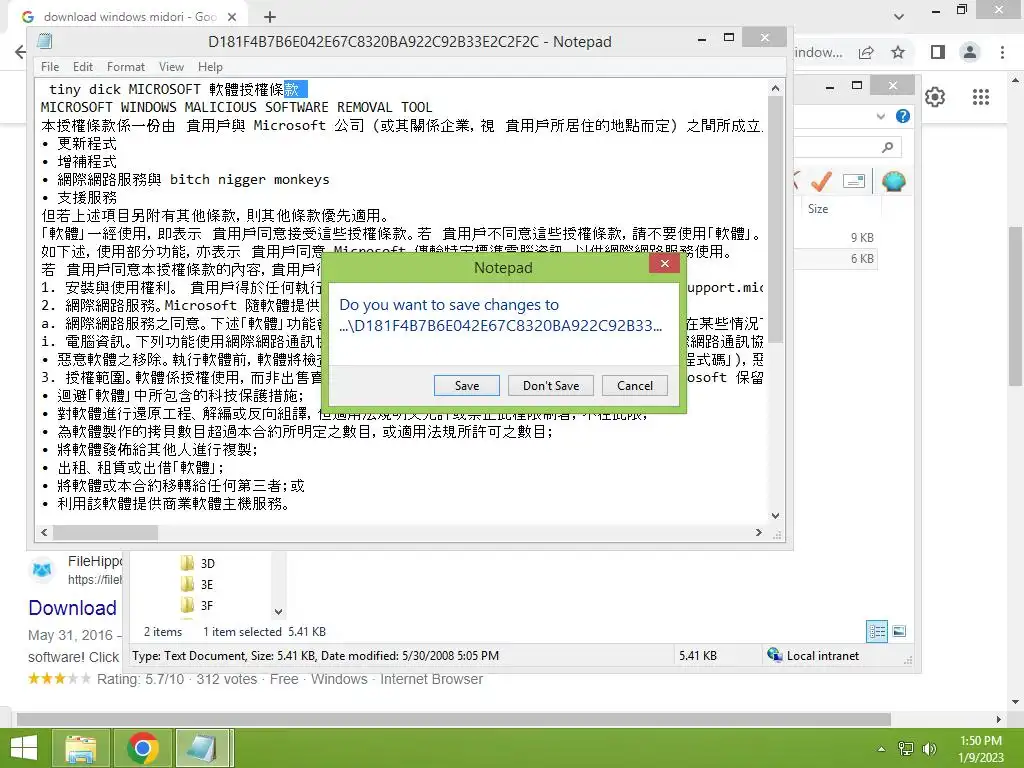Image resolution: width=1024 pixels, height=768 pixels.
Task: Go back in Chrome
Action: (20, 52)
